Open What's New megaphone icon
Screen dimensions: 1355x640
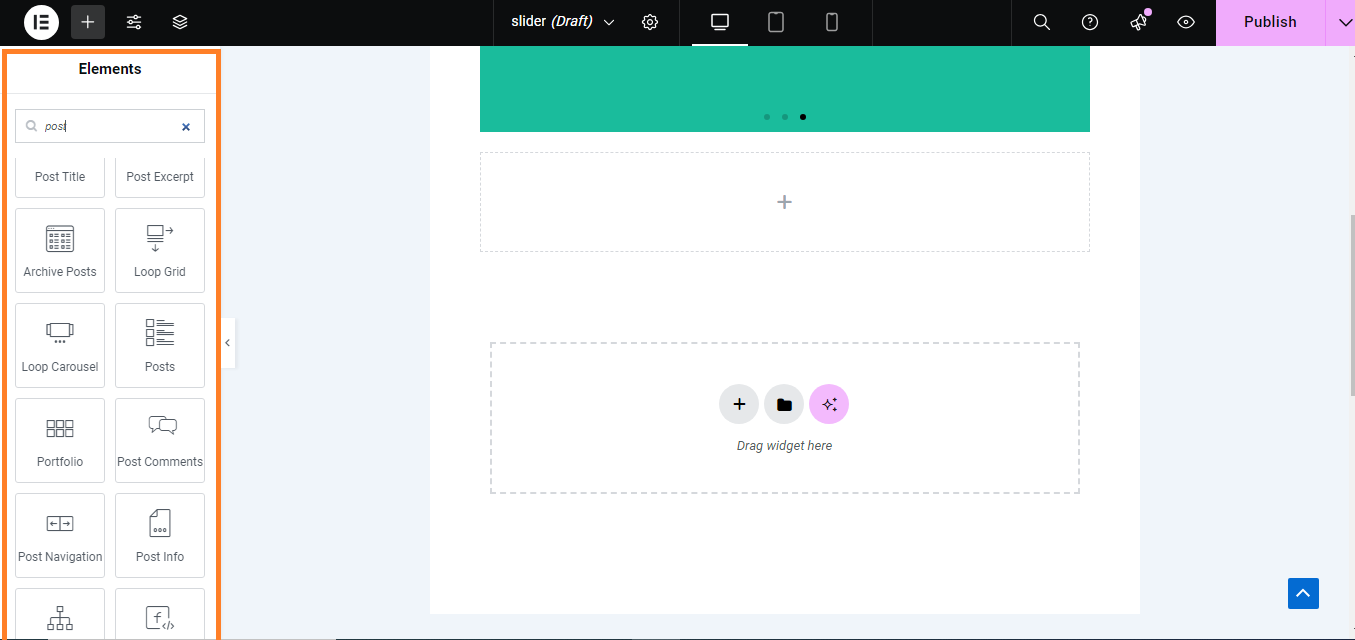pos(1138,22)
